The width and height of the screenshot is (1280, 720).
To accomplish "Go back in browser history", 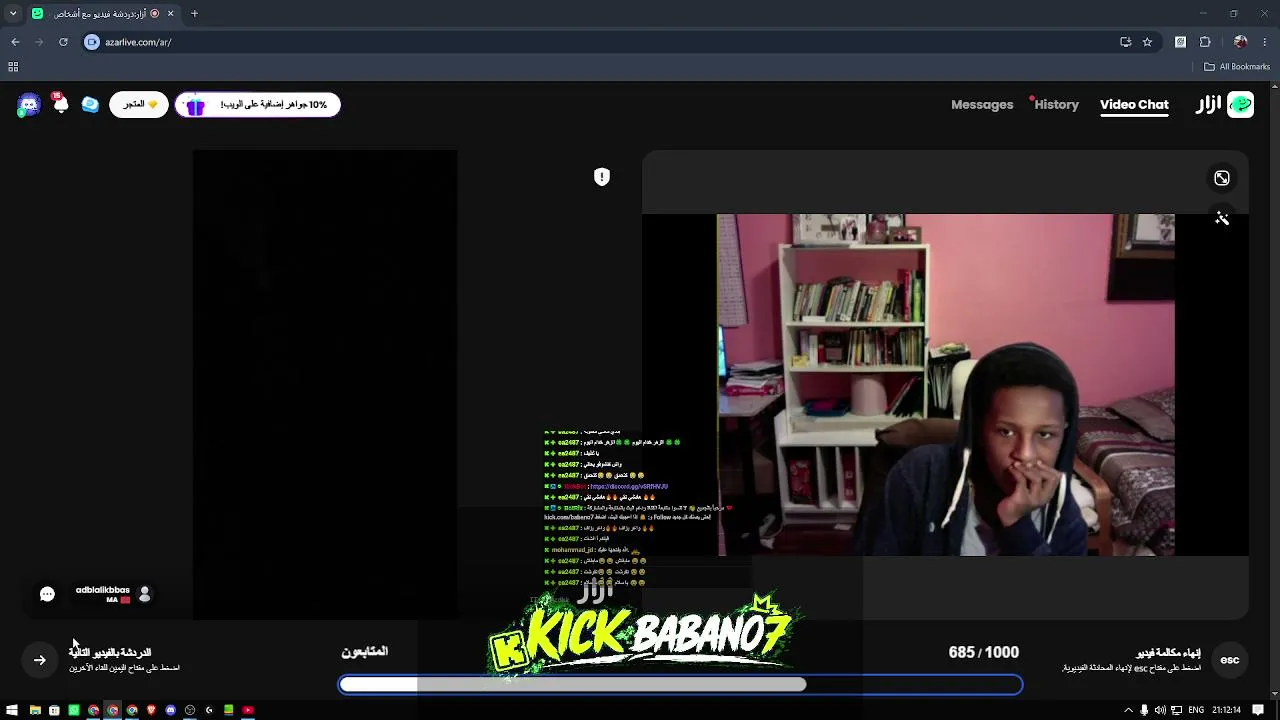I will click(15, 42).
